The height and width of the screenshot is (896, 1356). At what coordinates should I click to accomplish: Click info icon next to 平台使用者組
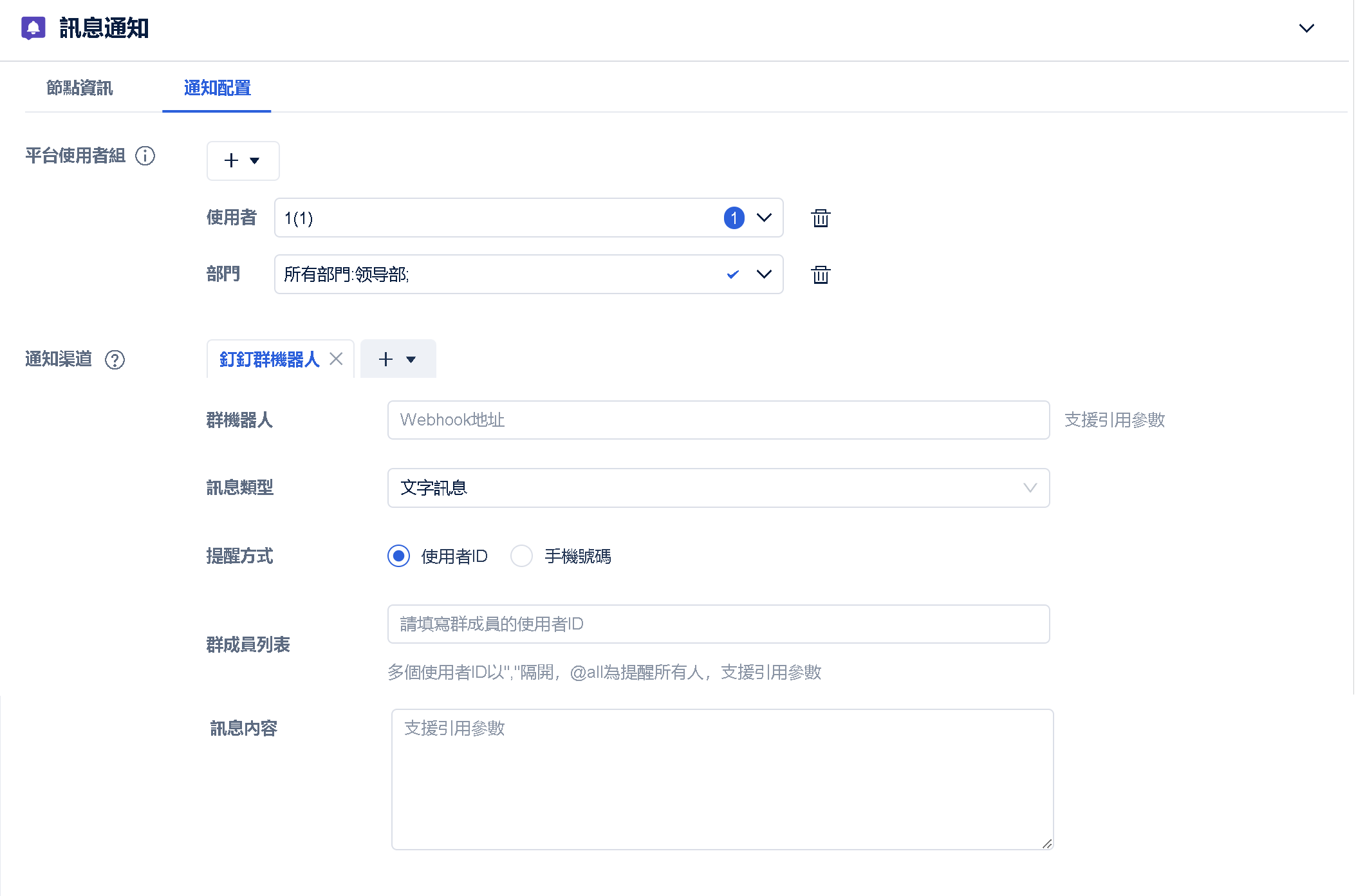pyautogui.click(x=145, y=156)
